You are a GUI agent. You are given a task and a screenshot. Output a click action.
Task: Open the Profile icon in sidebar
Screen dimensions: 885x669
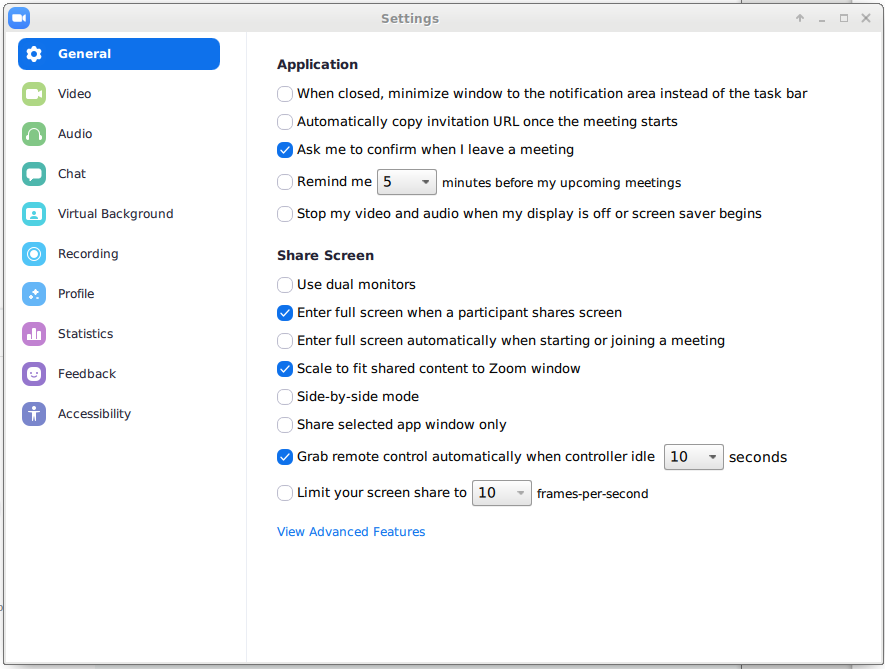tap(34, 294)
